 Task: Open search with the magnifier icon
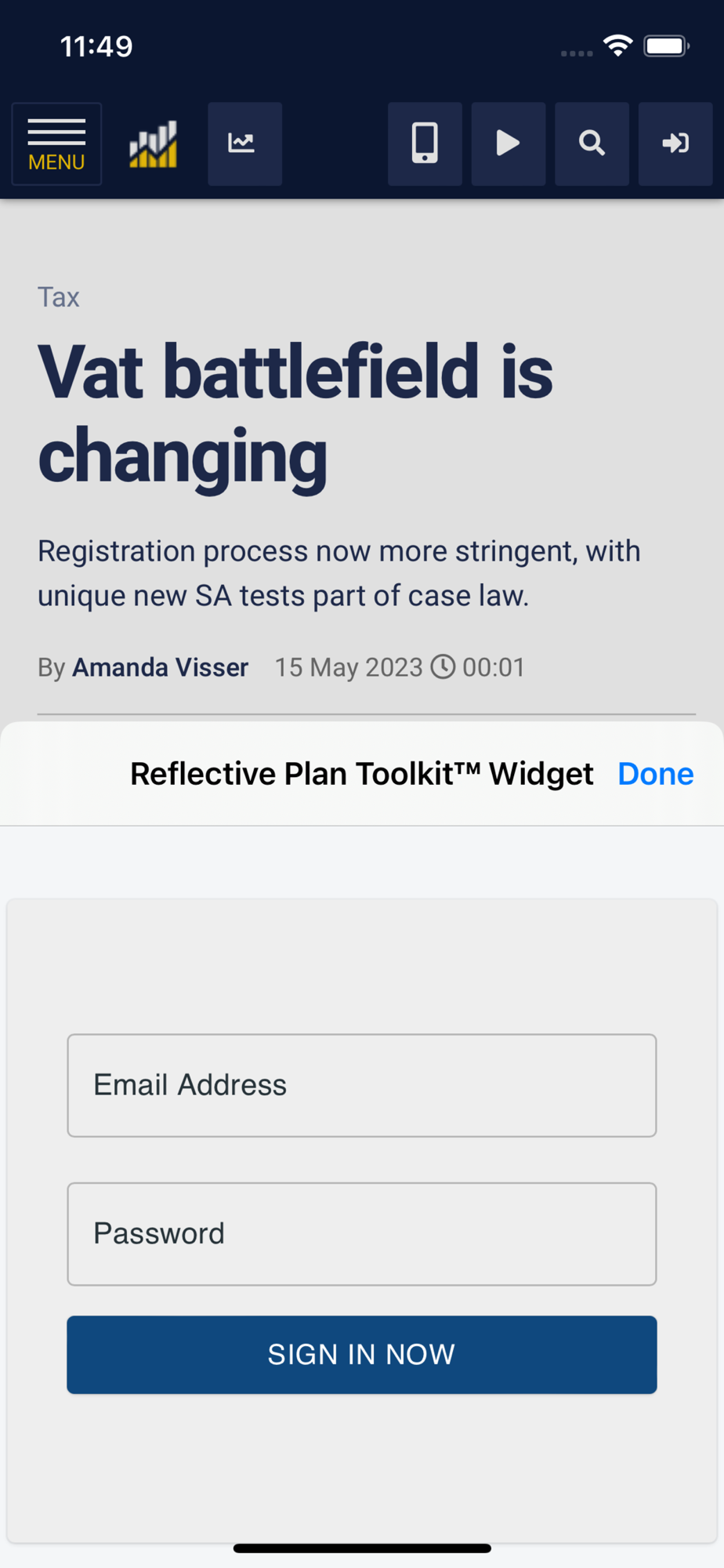(x=592, y=144)
